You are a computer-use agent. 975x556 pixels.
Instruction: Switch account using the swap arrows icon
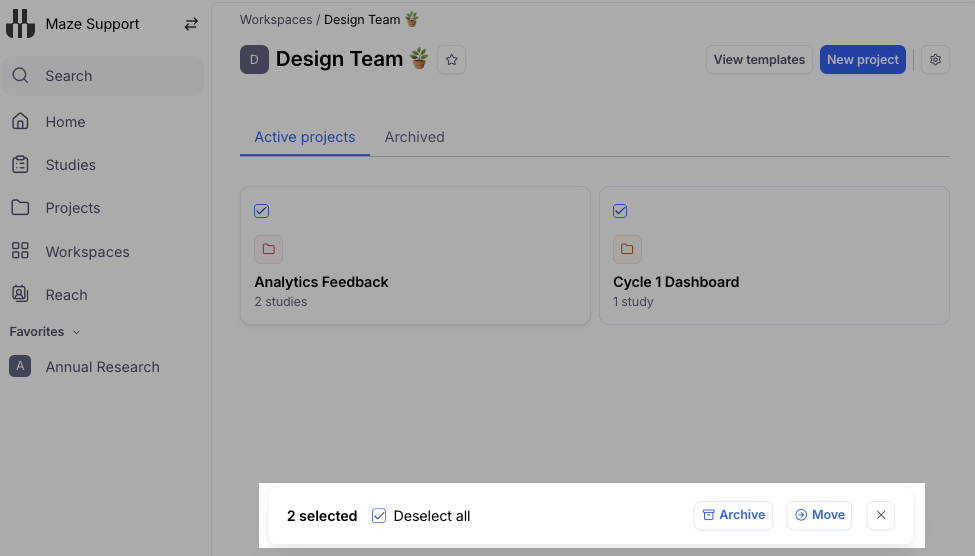[191, 24]
